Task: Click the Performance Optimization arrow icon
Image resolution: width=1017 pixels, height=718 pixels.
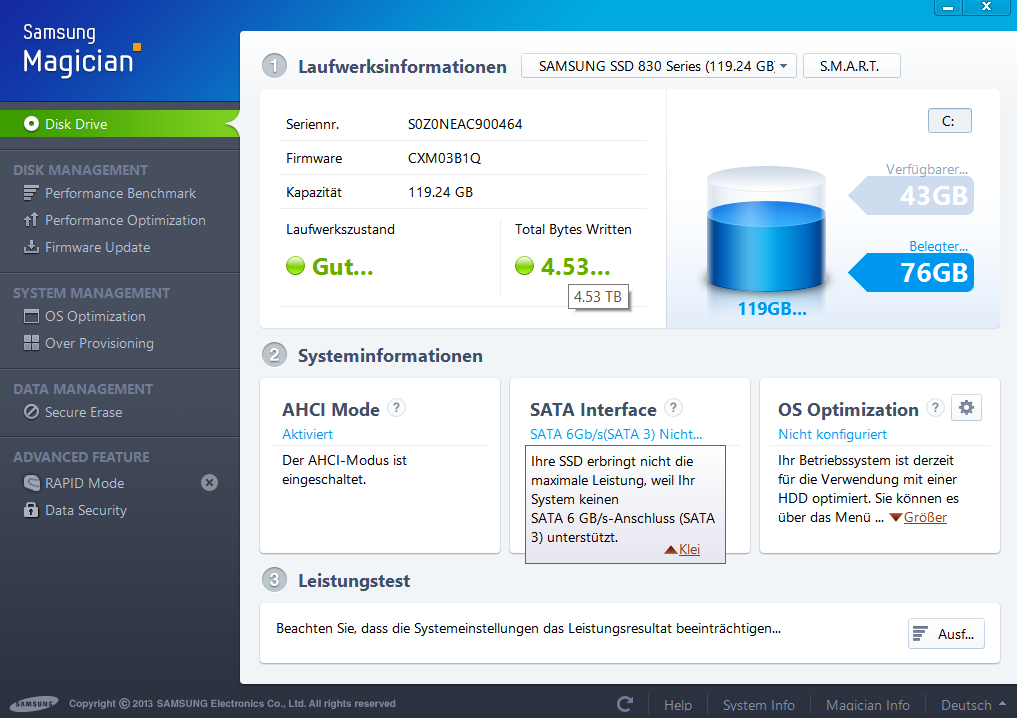Action: click(31, 221)
